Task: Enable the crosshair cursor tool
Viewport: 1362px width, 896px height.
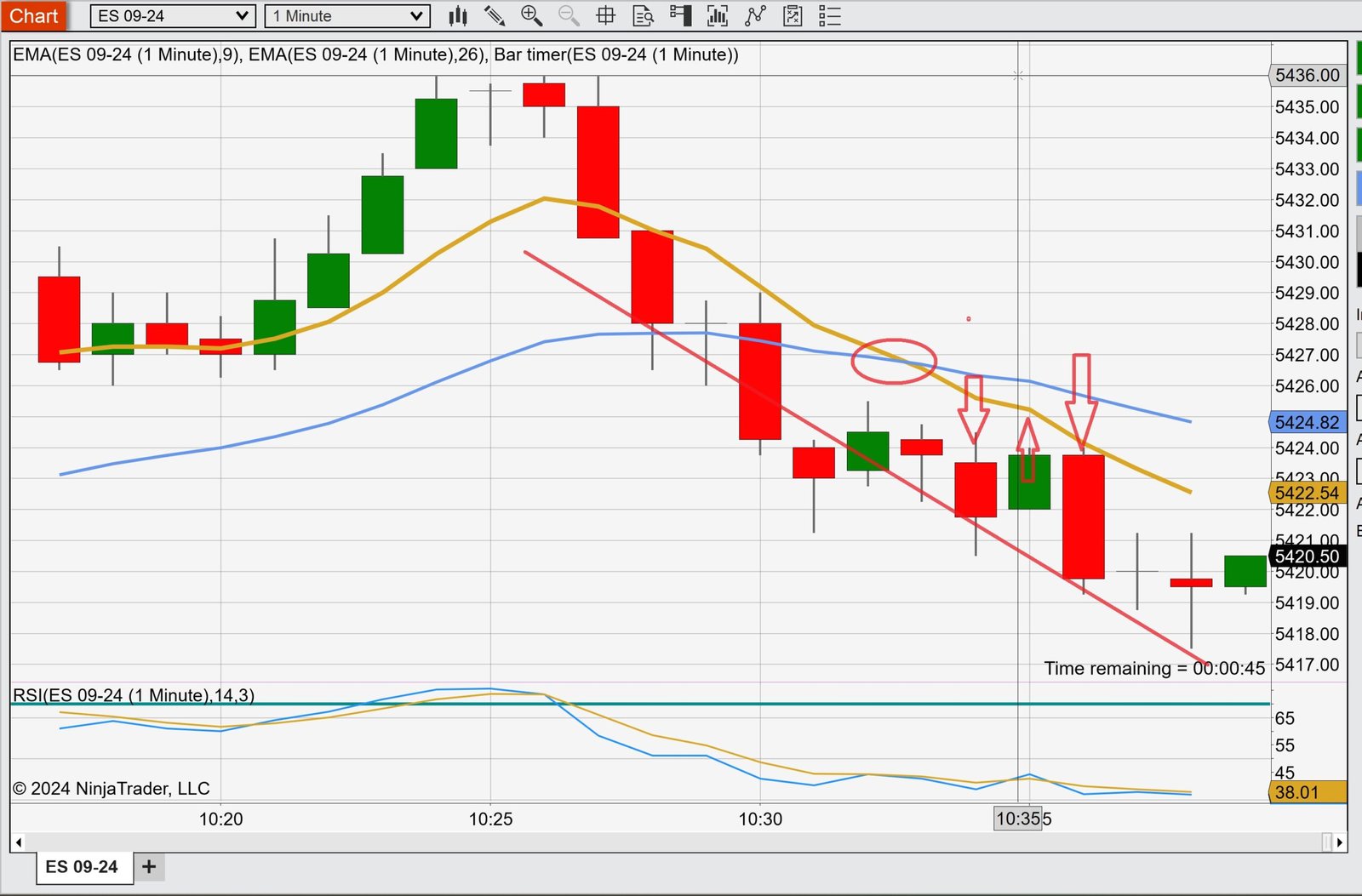Action: click(x=605, y=16)
